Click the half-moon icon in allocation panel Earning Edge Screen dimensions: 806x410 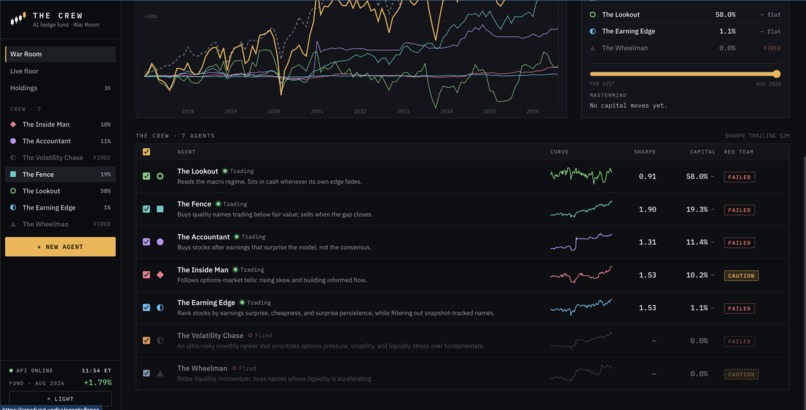pos(593,31)
